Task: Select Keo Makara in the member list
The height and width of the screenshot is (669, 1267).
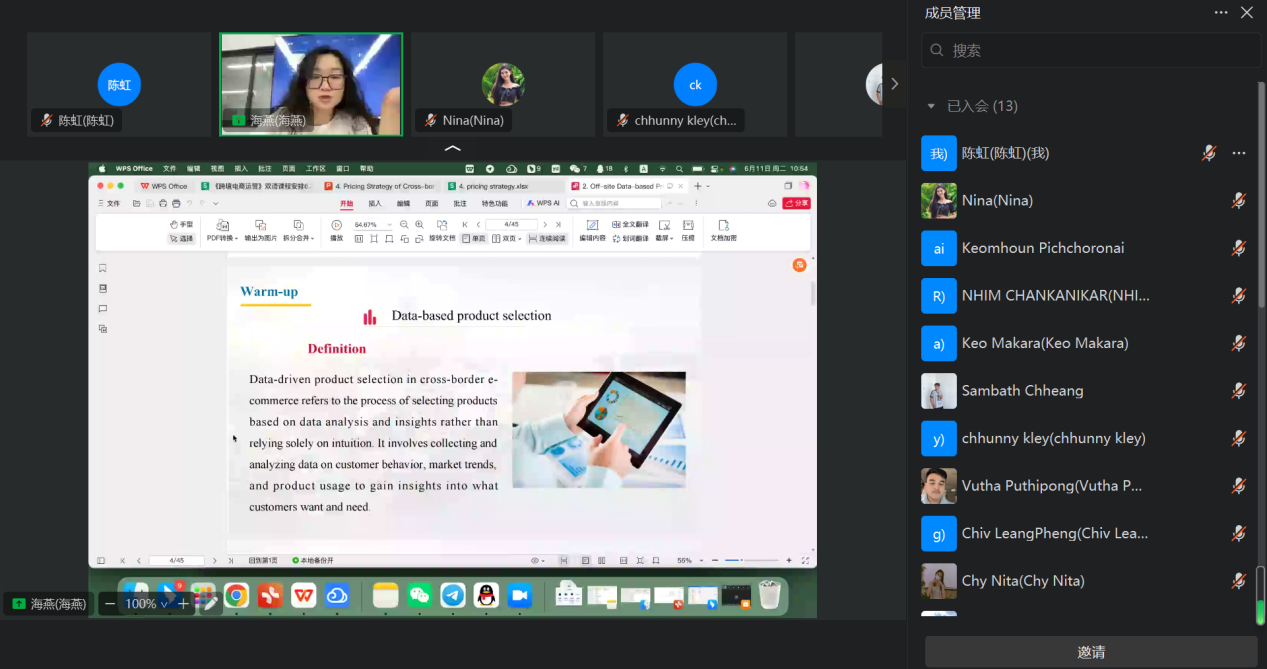Action: (x=1044, y=343)
